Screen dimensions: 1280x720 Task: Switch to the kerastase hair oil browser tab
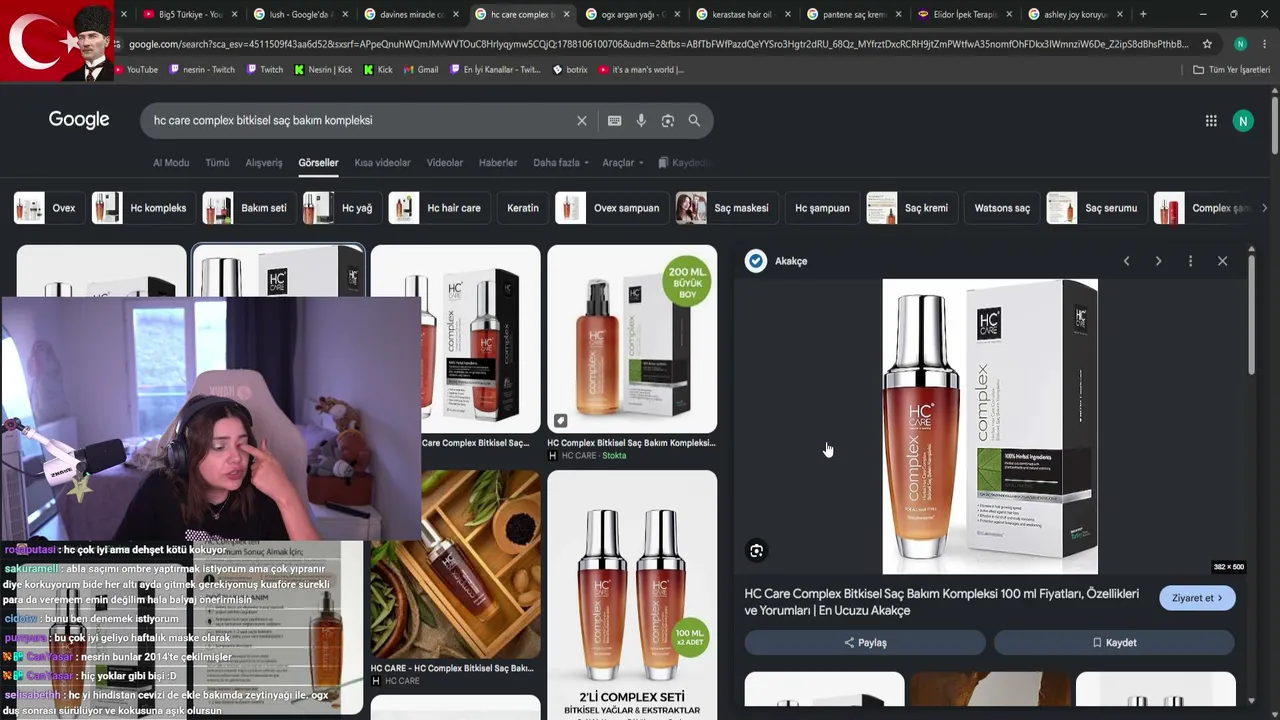coord(744,14)
